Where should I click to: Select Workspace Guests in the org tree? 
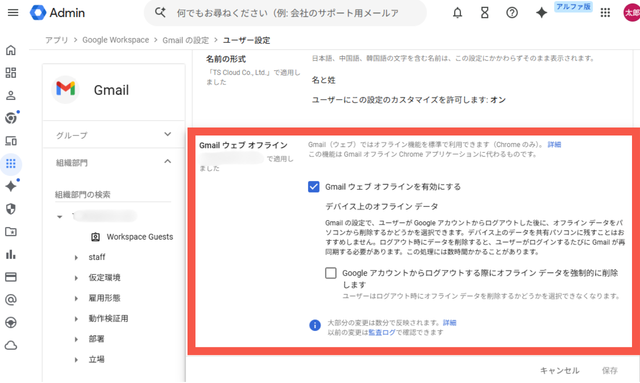tap(140, 237)
